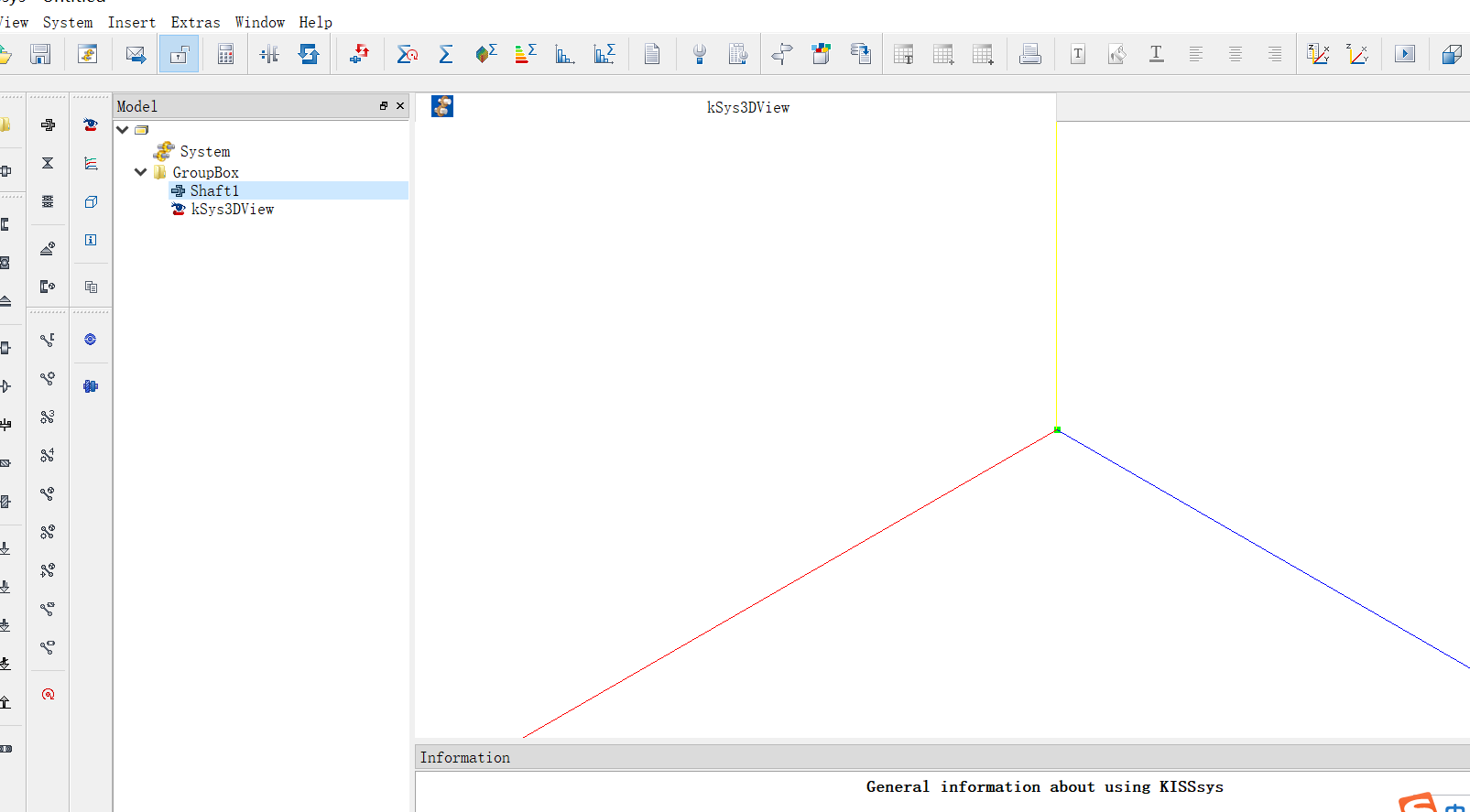Click the bar chart with sigma icon
The image size is (1470, 812).
click(604, 54)
